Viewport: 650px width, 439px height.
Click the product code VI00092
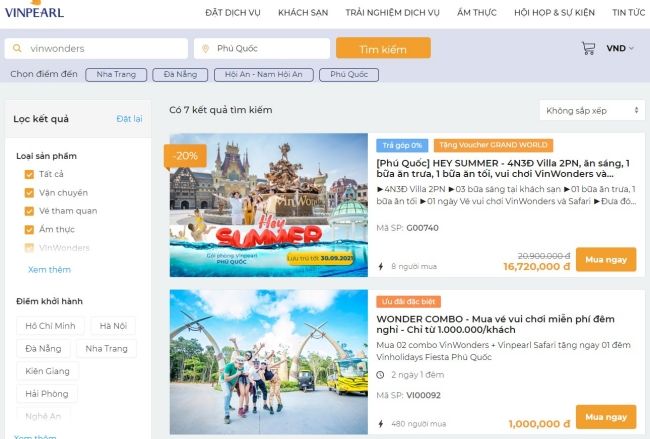(423, 395)
